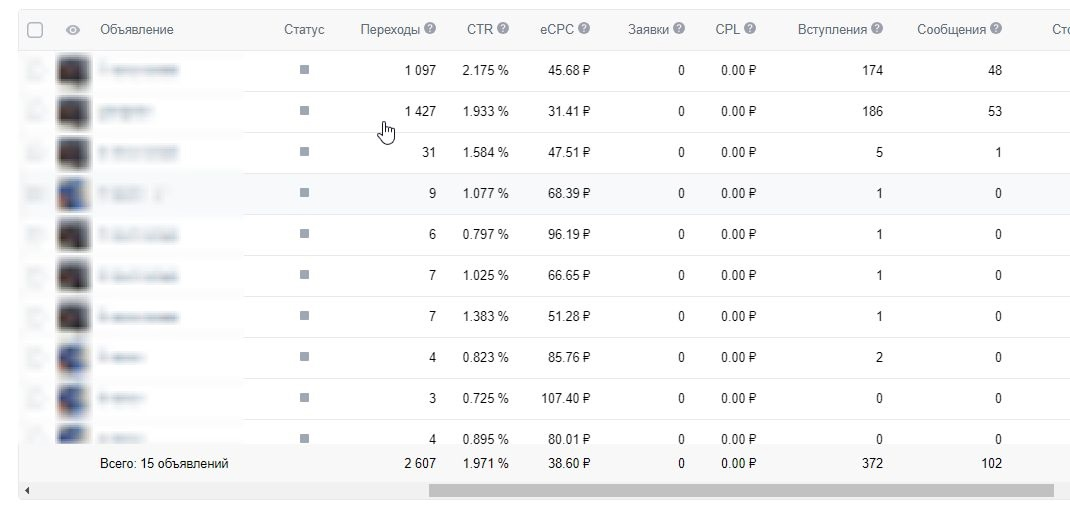Open ad thumbnail in row with 2.175 % CTR
Image resolution: width=1070 pixels, height=526 pixels.
click(74, 71)
